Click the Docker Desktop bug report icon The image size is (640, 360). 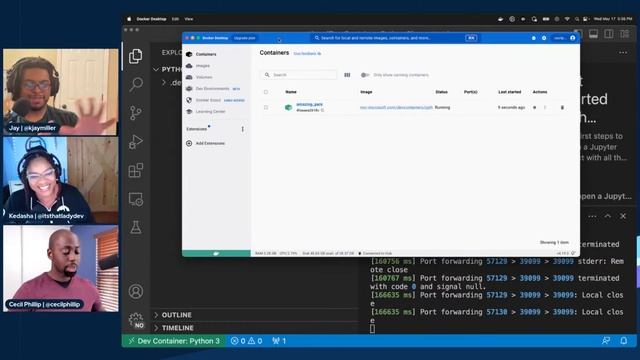click(533, 38)
